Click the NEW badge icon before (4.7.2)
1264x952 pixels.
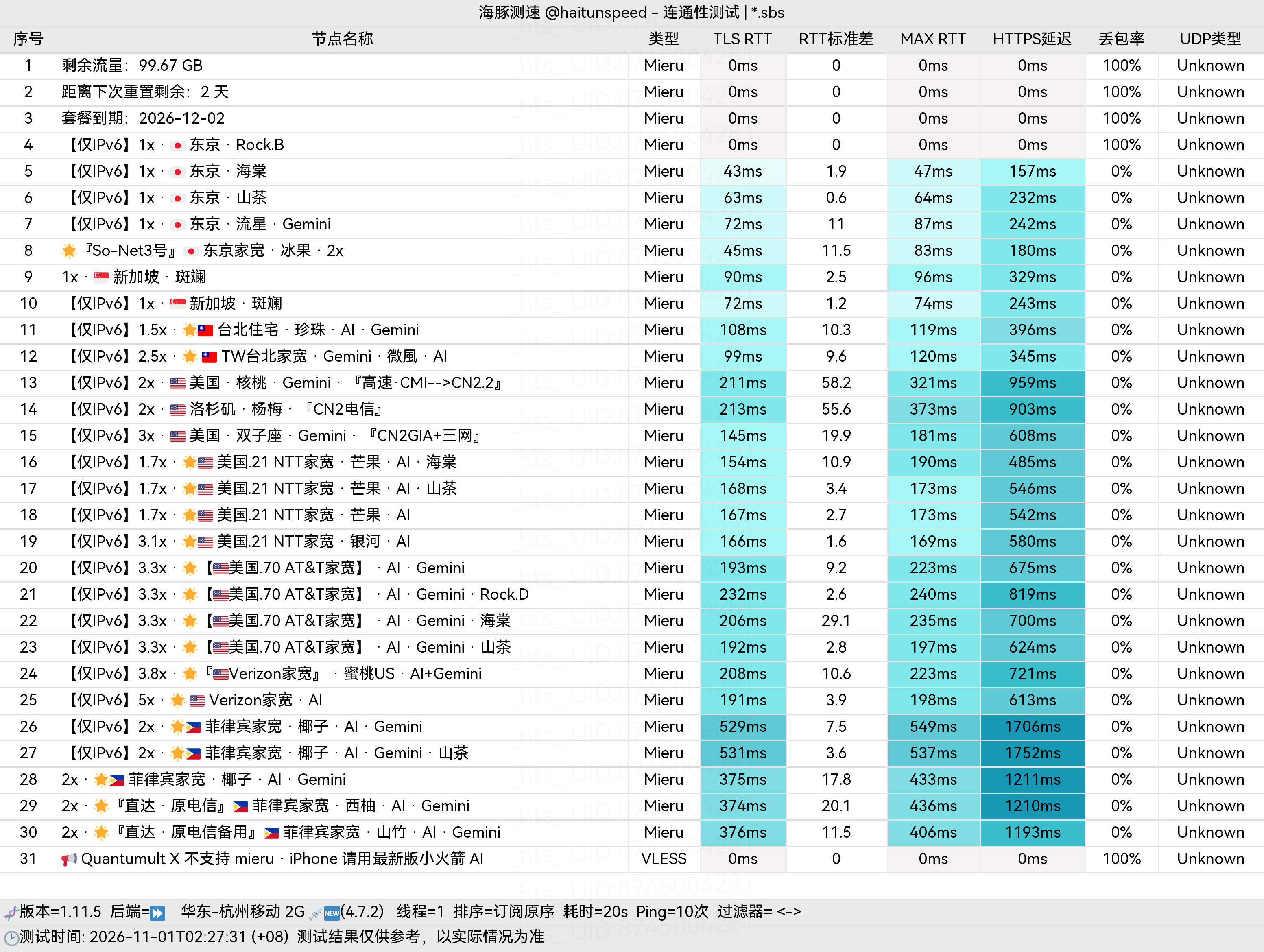(x=332, y=913)
